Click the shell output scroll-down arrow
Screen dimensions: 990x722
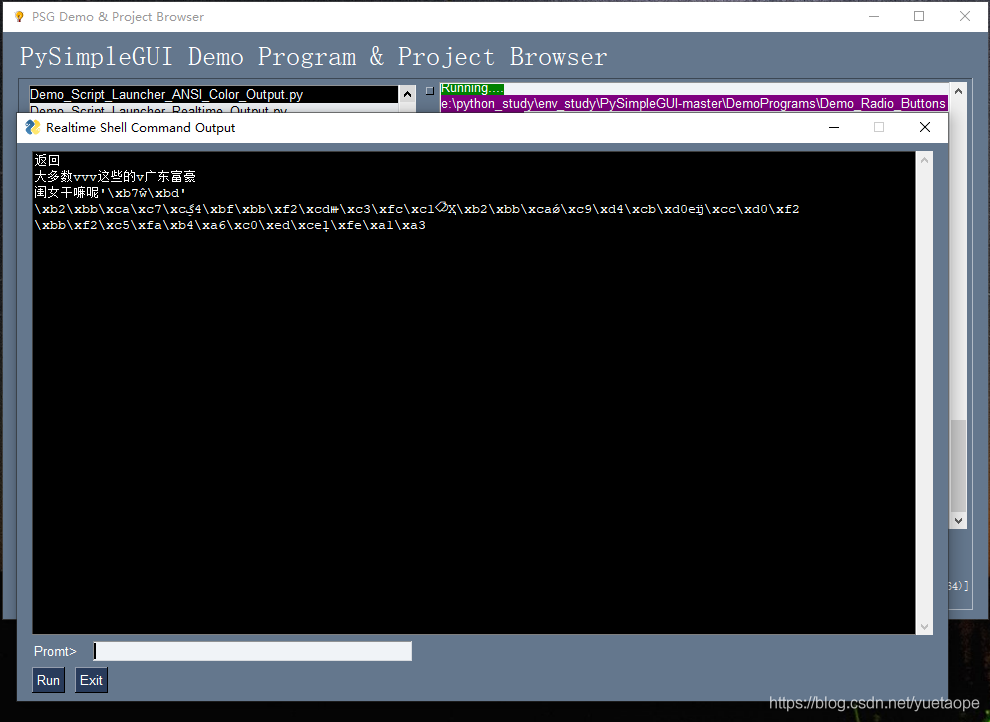[924, 627]
